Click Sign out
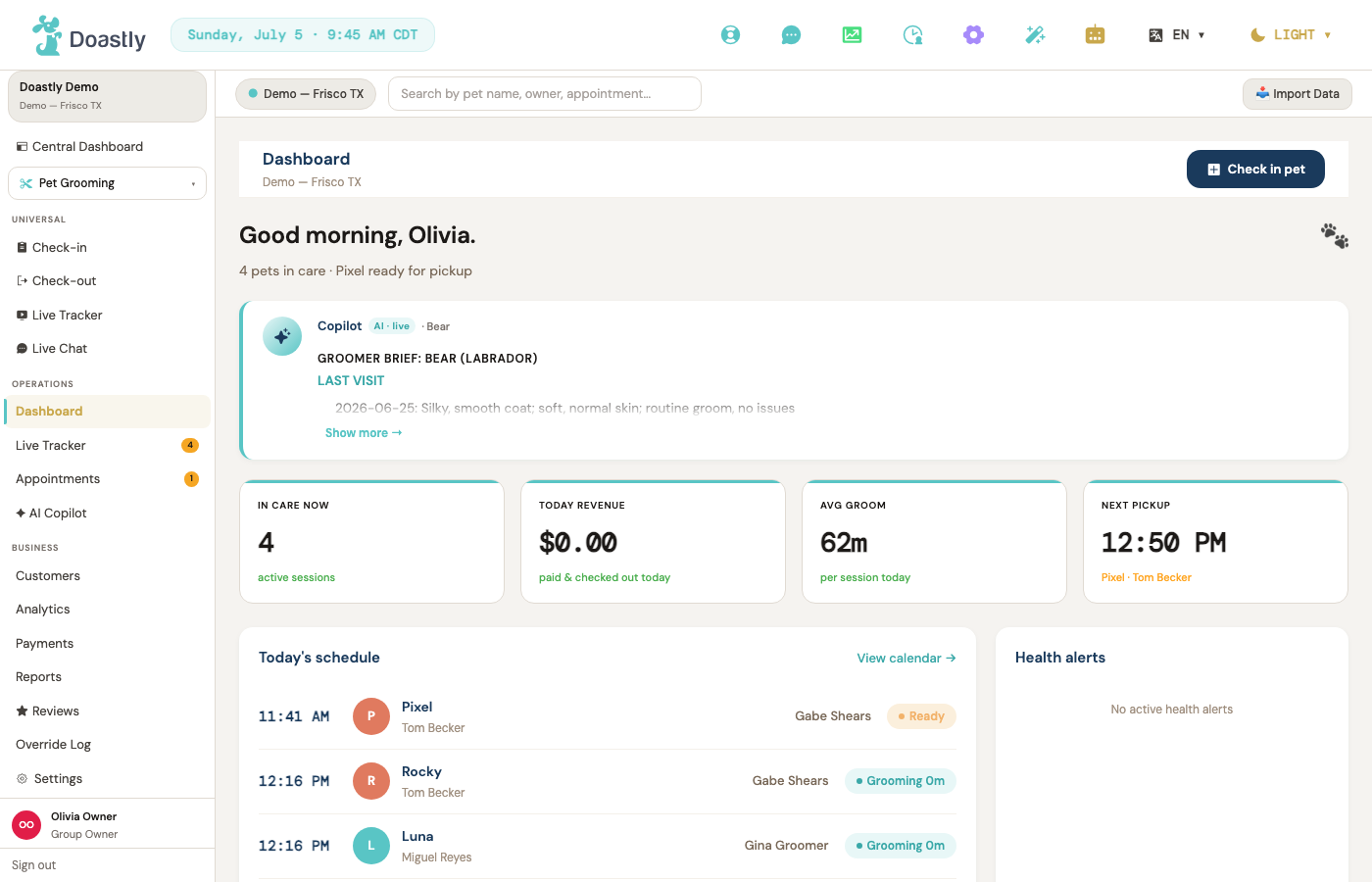The image size is (1372, 882). (x=33, y=865)
